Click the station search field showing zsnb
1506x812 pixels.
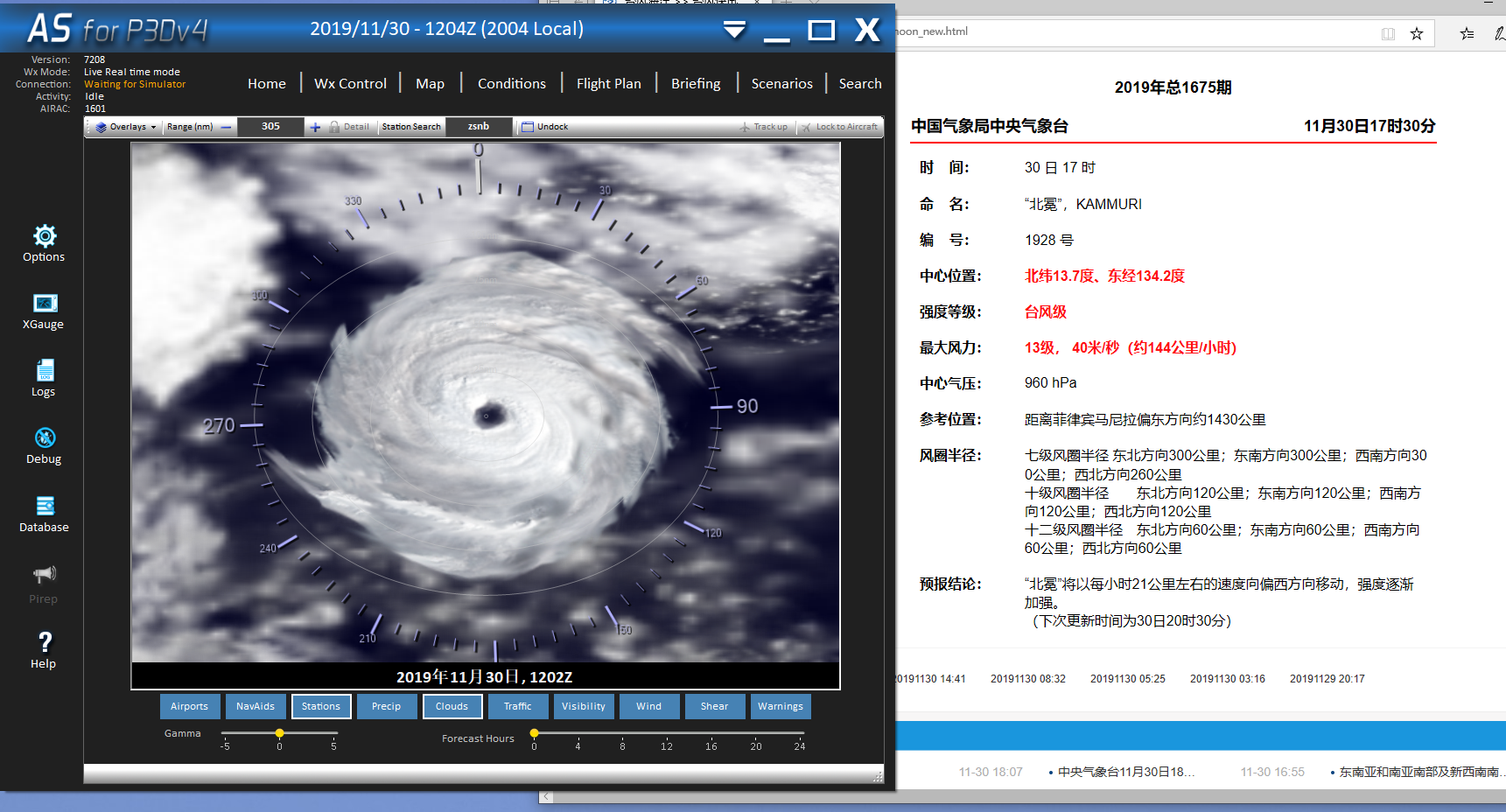coord(479,127)
